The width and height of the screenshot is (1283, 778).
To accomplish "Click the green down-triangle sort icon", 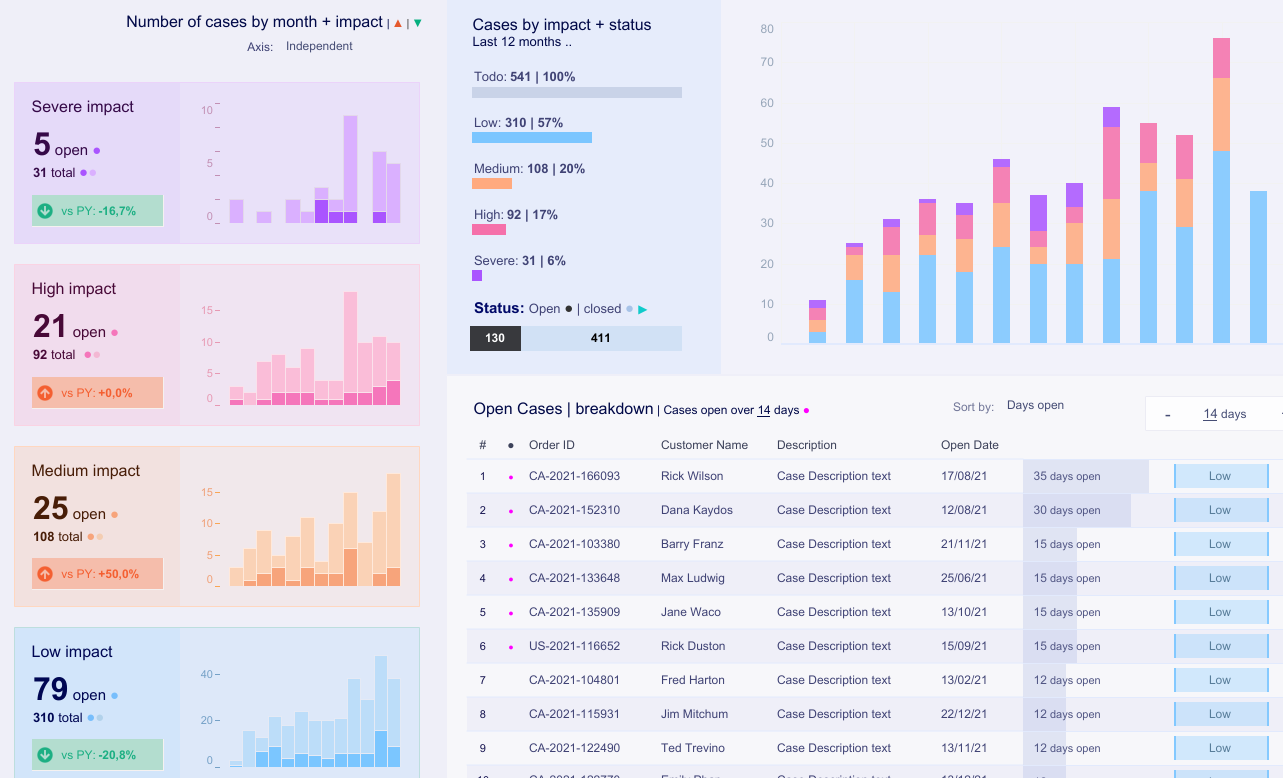I will [x=417, y=23].
